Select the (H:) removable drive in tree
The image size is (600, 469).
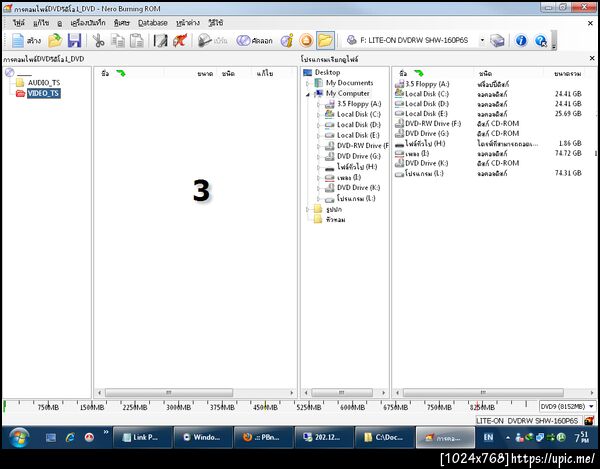[x=357, y=167]
